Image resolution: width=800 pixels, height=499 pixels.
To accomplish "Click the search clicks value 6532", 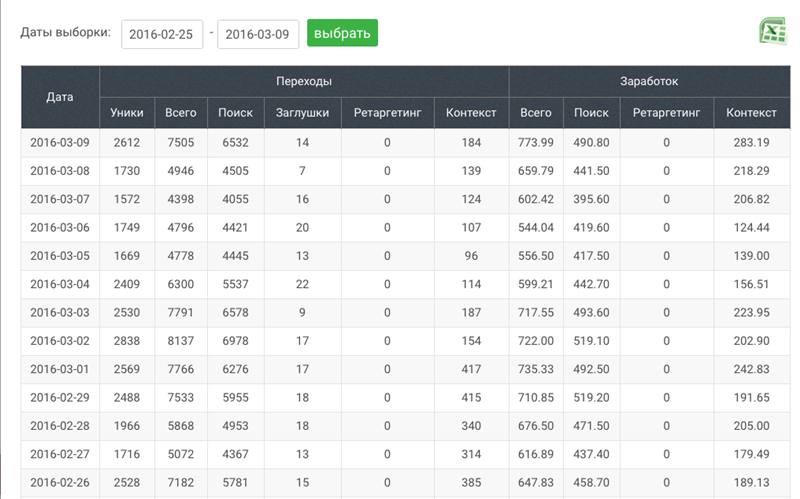I will point(235,142).
